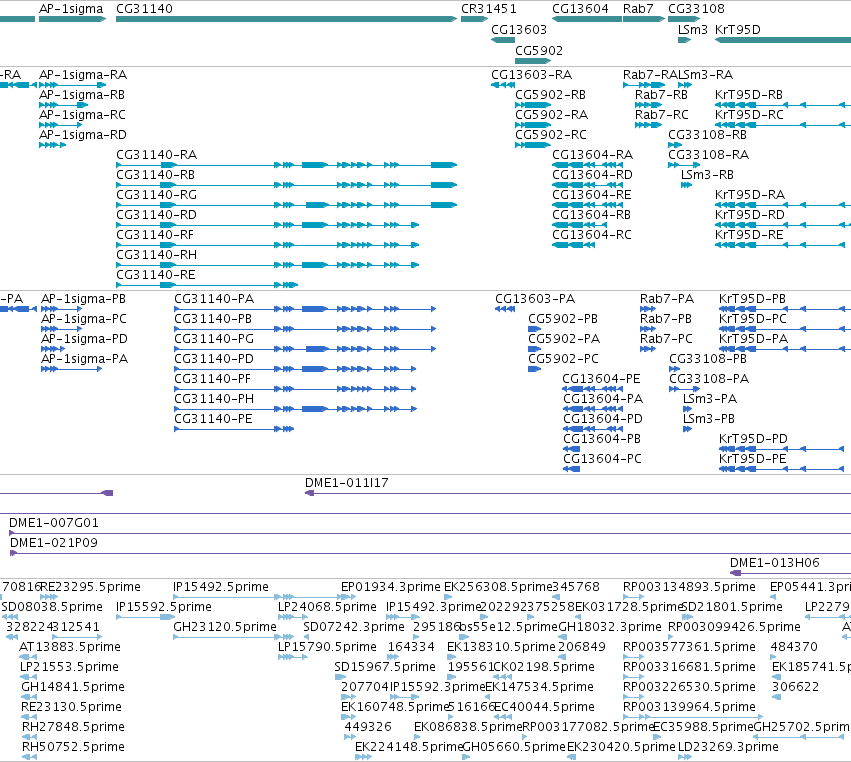Viewport: 851px width, 762px height.
Task: Click transcript CG31140-RB label
Action: tap(156, 175)
